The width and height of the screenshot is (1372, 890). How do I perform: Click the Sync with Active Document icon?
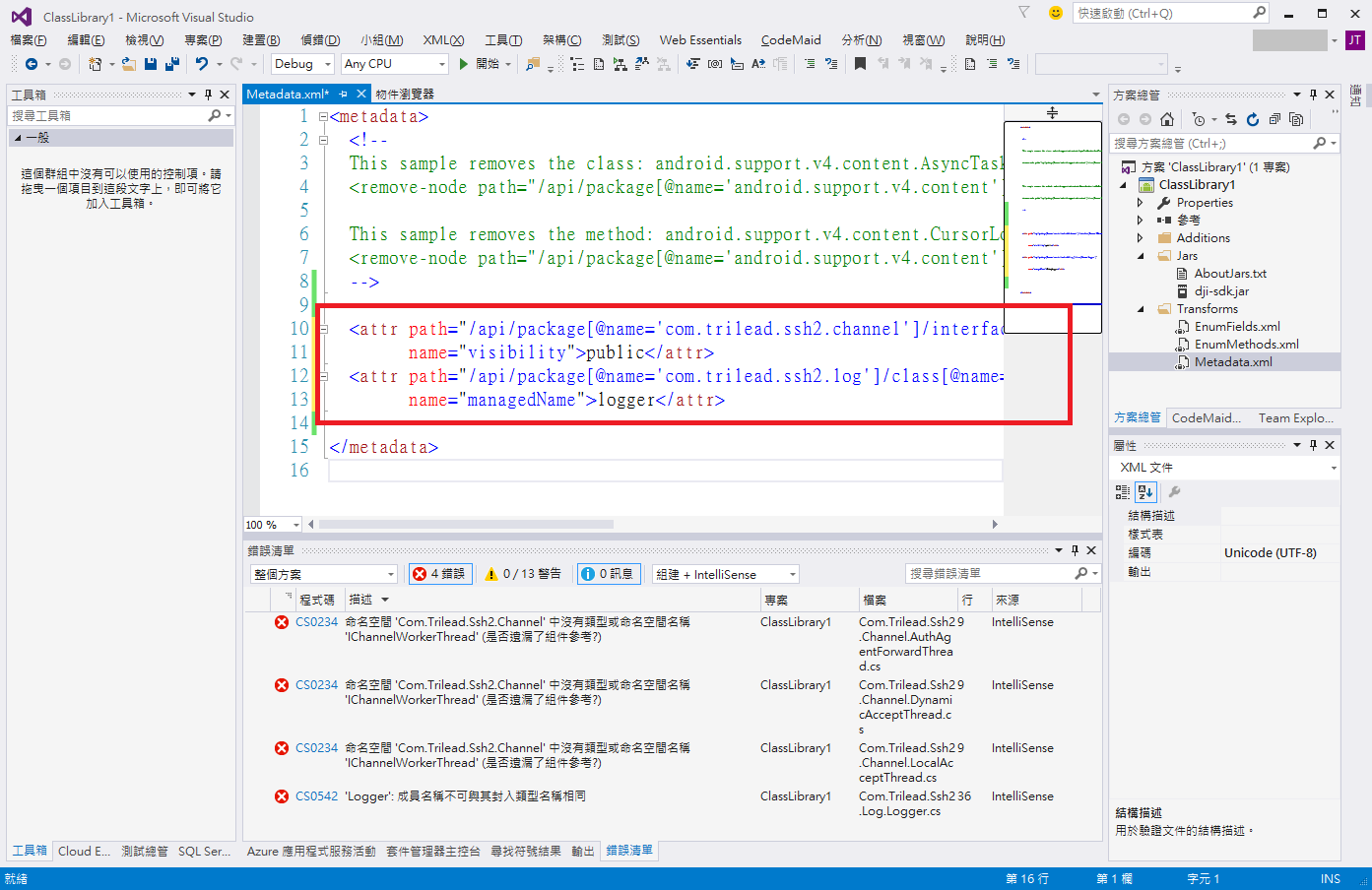coord(1231,119)
